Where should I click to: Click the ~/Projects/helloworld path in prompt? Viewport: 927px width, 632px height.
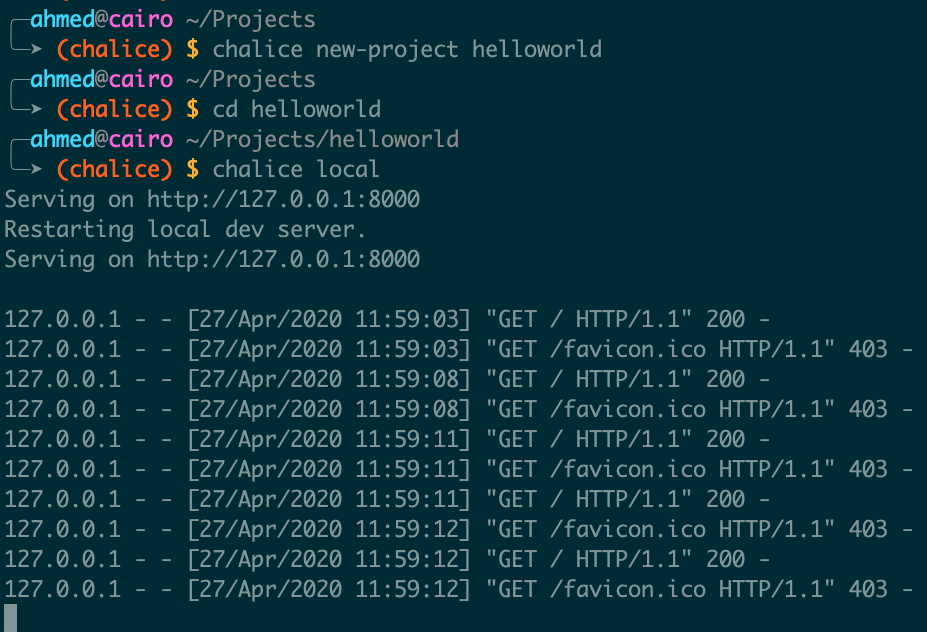pos(322,140)
